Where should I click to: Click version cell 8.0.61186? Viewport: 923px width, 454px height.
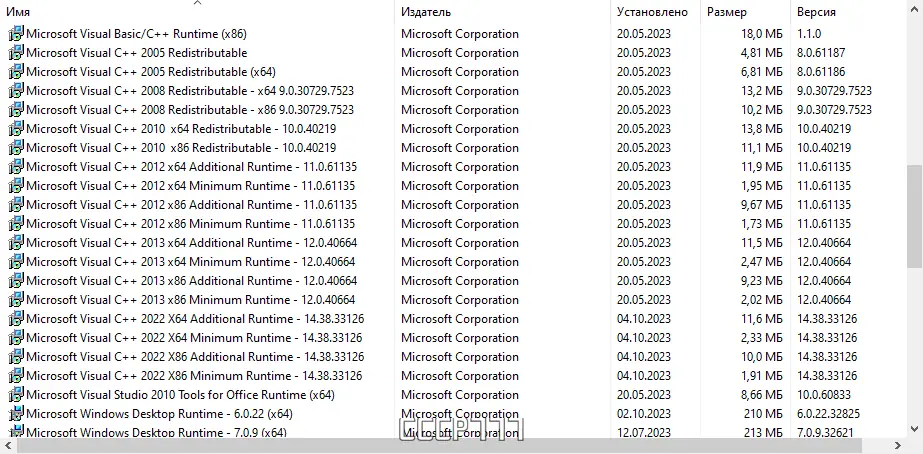tap(821, 72)
